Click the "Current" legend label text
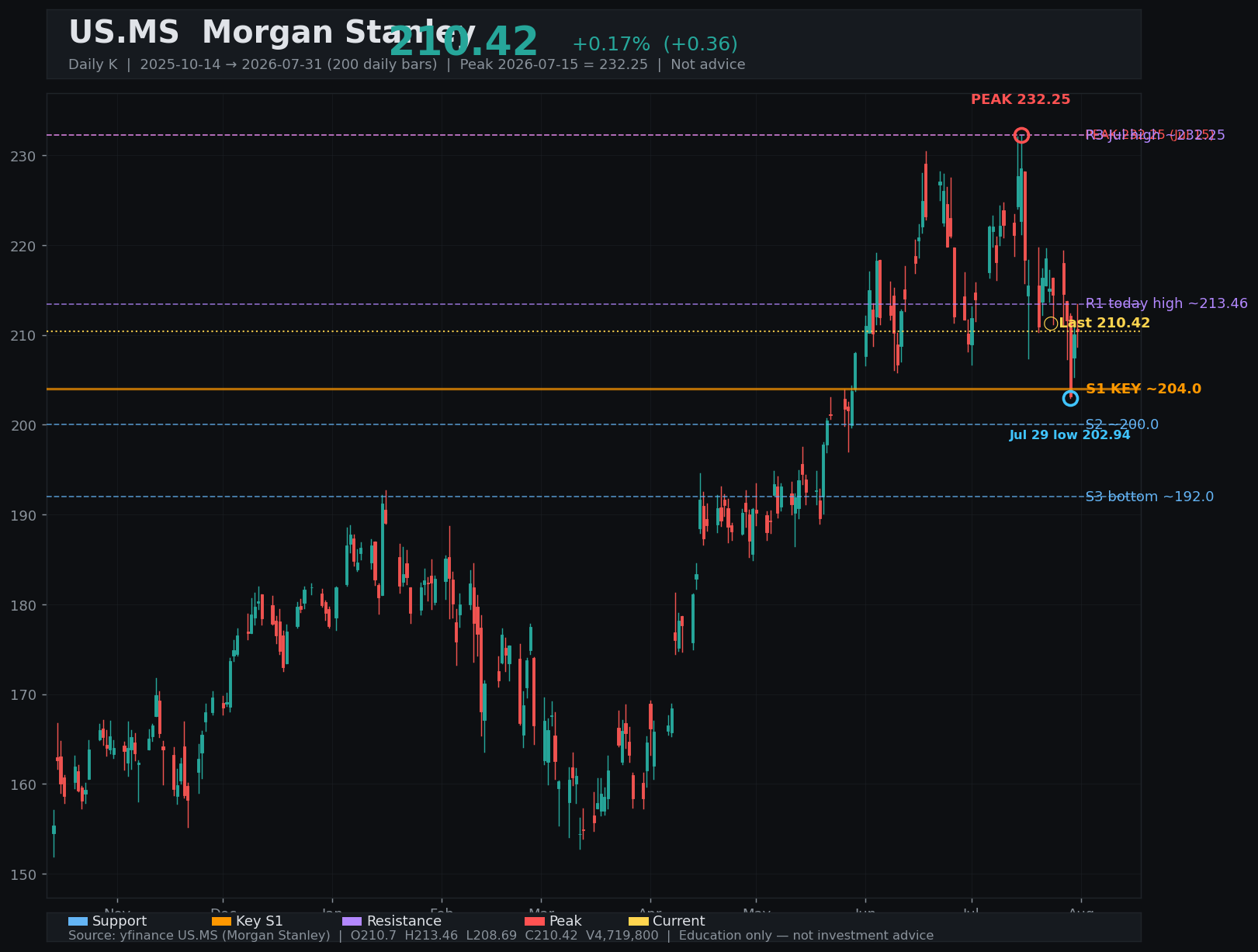Image resolution: width=1258 pixels, height=952 pixels. pyautogui.click(x=679, y=922)
